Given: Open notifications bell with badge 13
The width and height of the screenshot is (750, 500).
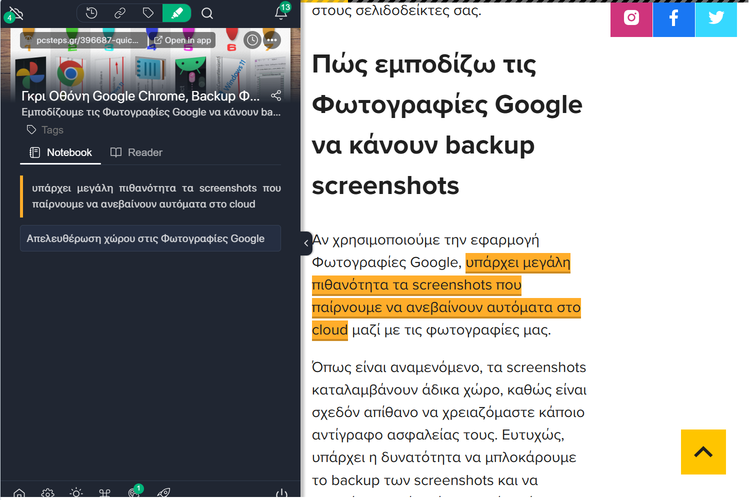Looking at the screenshot, I should tap(282, 12).
